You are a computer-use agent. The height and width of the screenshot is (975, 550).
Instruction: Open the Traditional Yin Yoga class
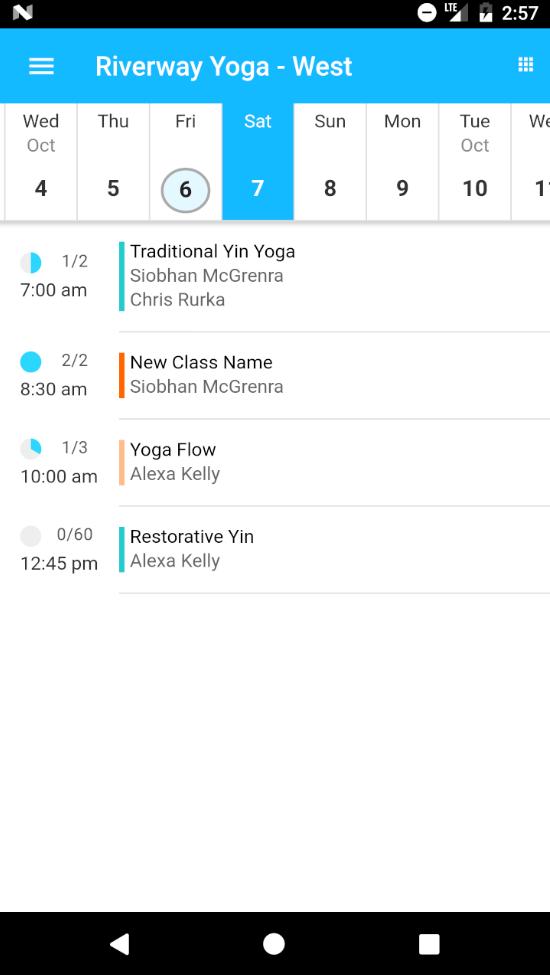334,276
